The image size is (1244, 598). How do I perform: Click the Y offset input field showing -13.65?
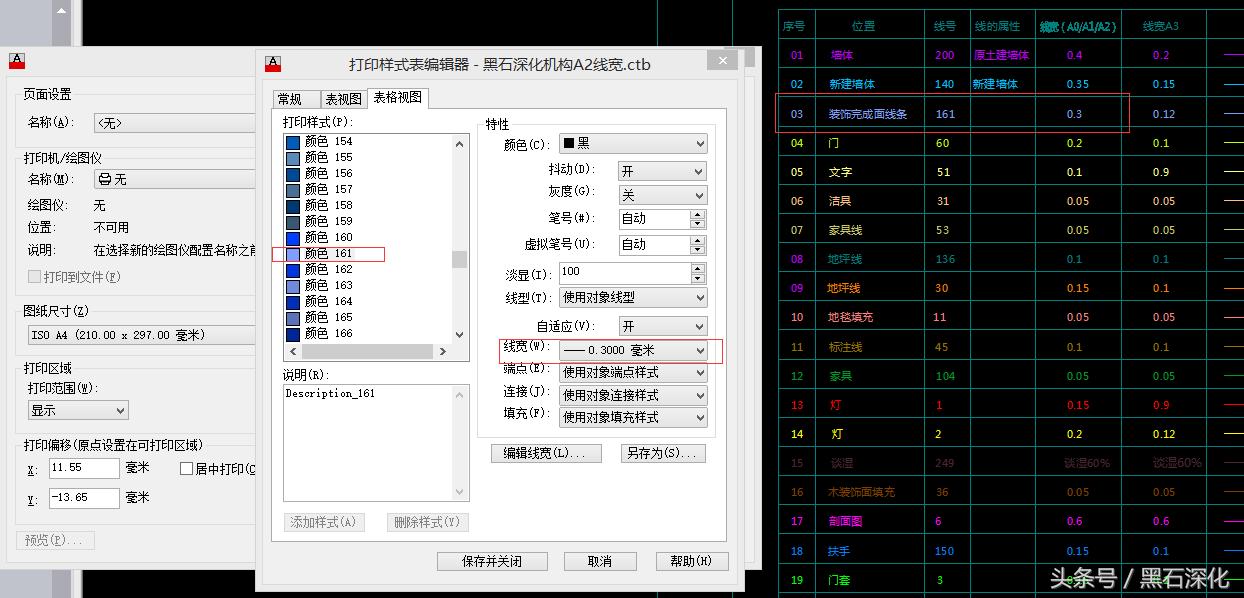click(83, 497)
